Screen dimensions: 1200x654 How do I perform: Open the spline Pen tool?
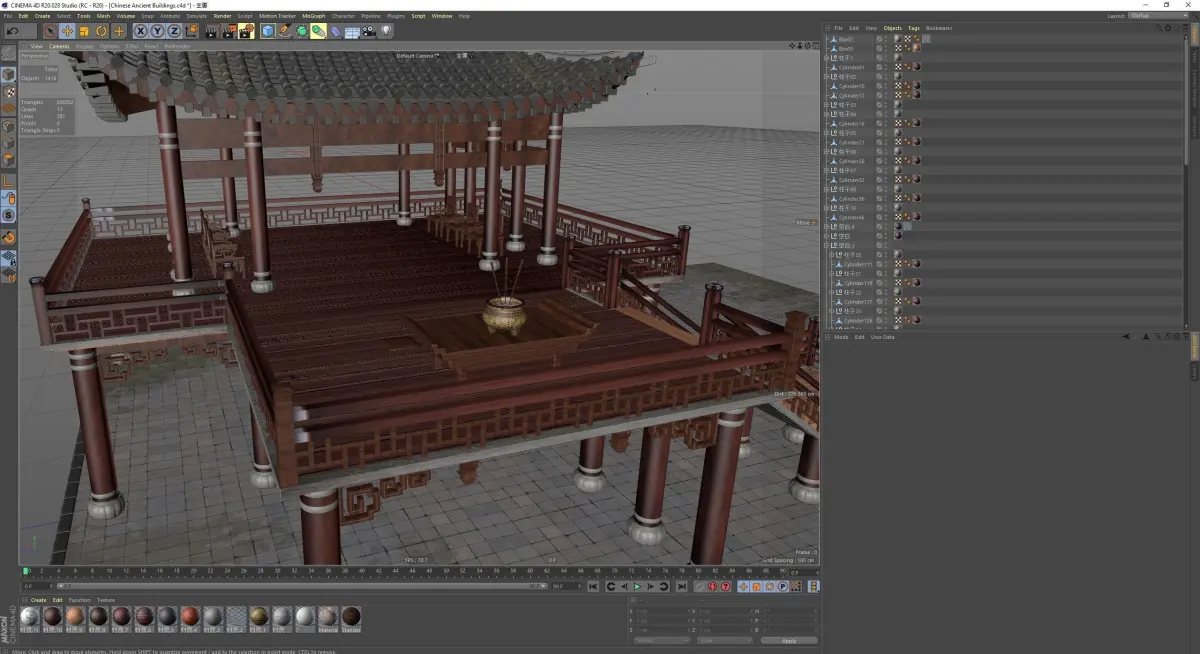285,31
